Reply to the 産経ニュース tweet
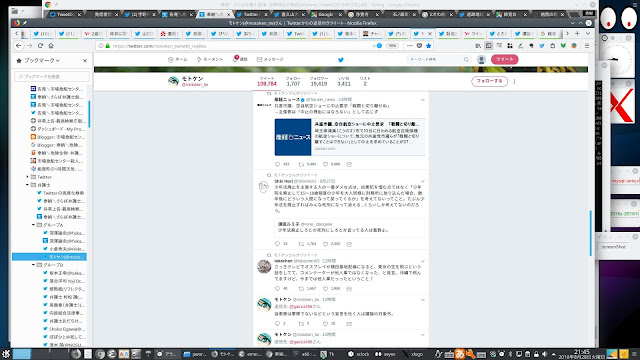The image size is (640, 360). [278, 164]
